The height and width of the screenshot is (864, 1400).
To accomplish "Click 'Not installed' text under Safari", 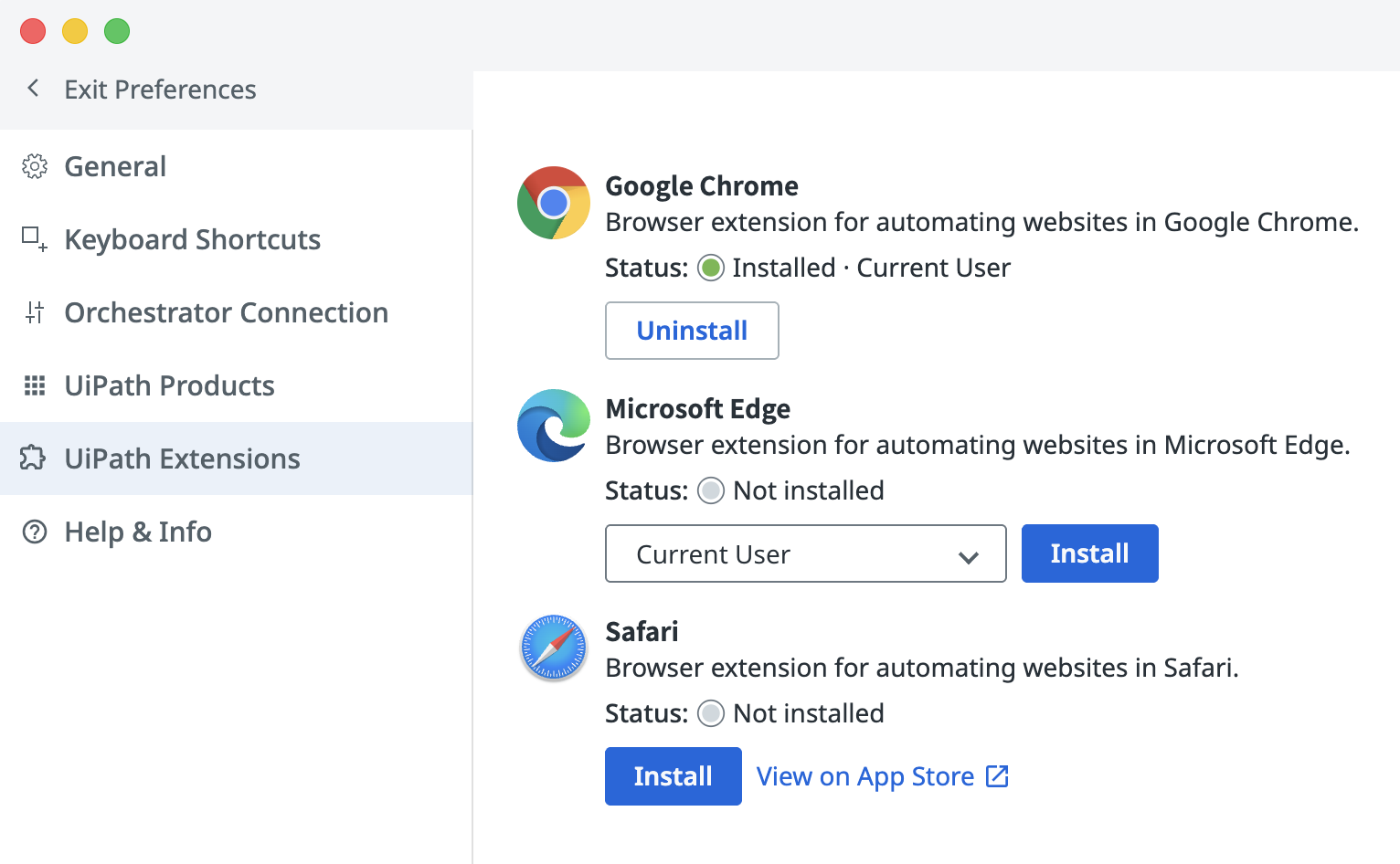I will (809, 713).
